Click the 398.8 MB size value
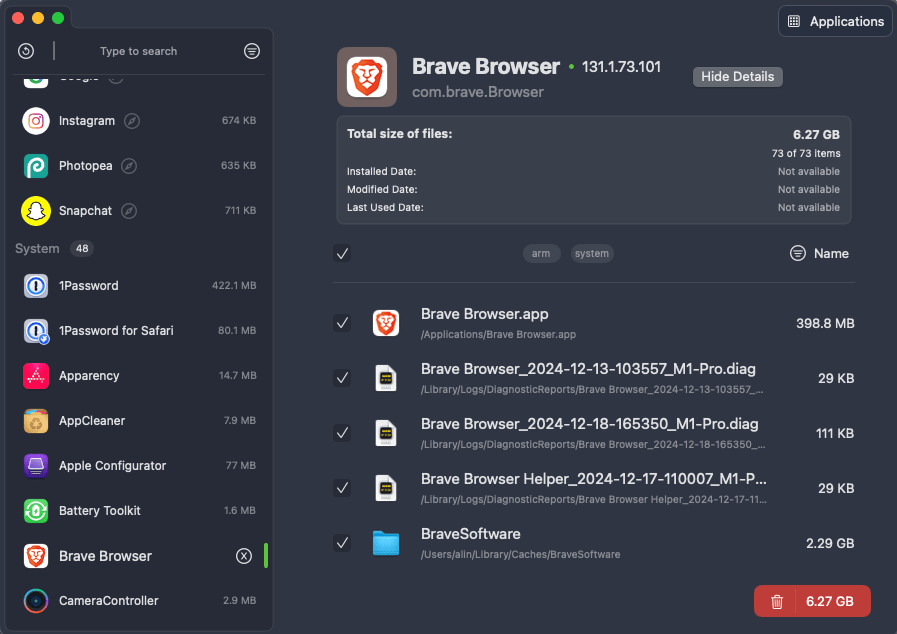897x634 pixels. coord(825,323)
